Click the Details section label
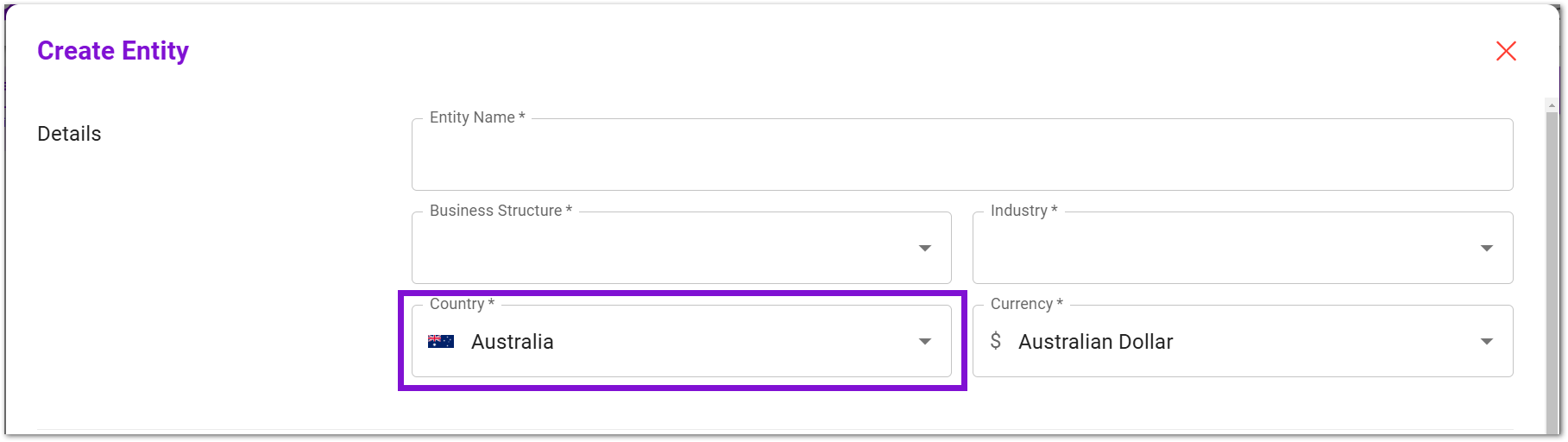This screenshot has height=442, width=1568. 69,134
